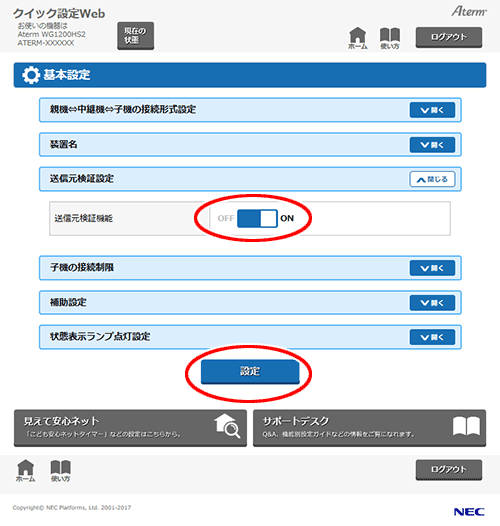
Task: Click the ログアウト button at the top right
Action: (x=449, y=37)
